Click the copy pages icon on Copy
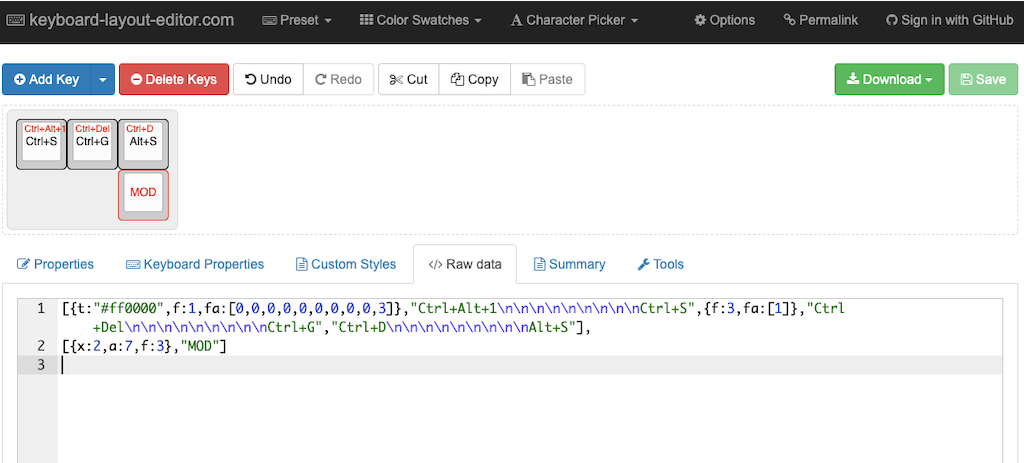1024x463 pixels. (457, 80)
